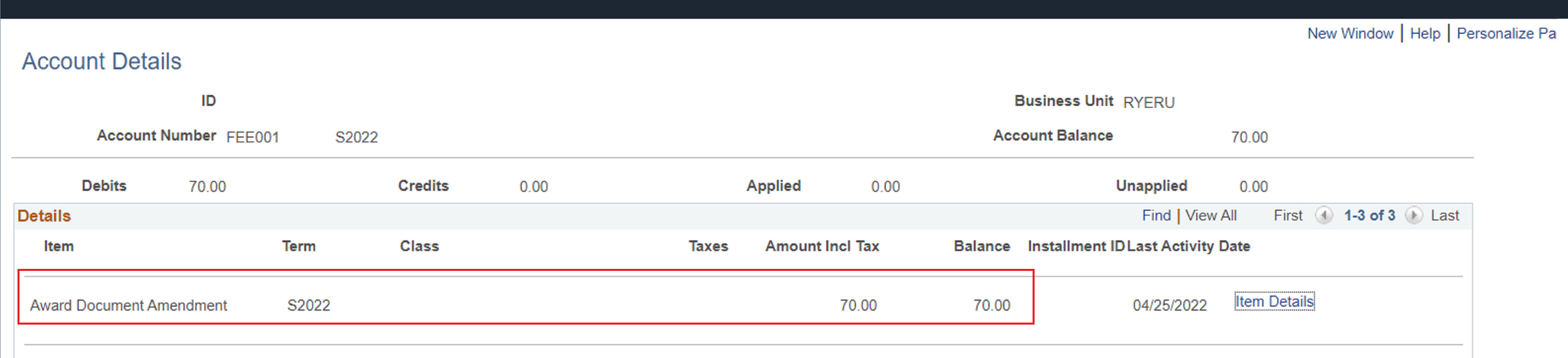
Task: Show previous rows with the left arrow
Action: point(1323,216)
